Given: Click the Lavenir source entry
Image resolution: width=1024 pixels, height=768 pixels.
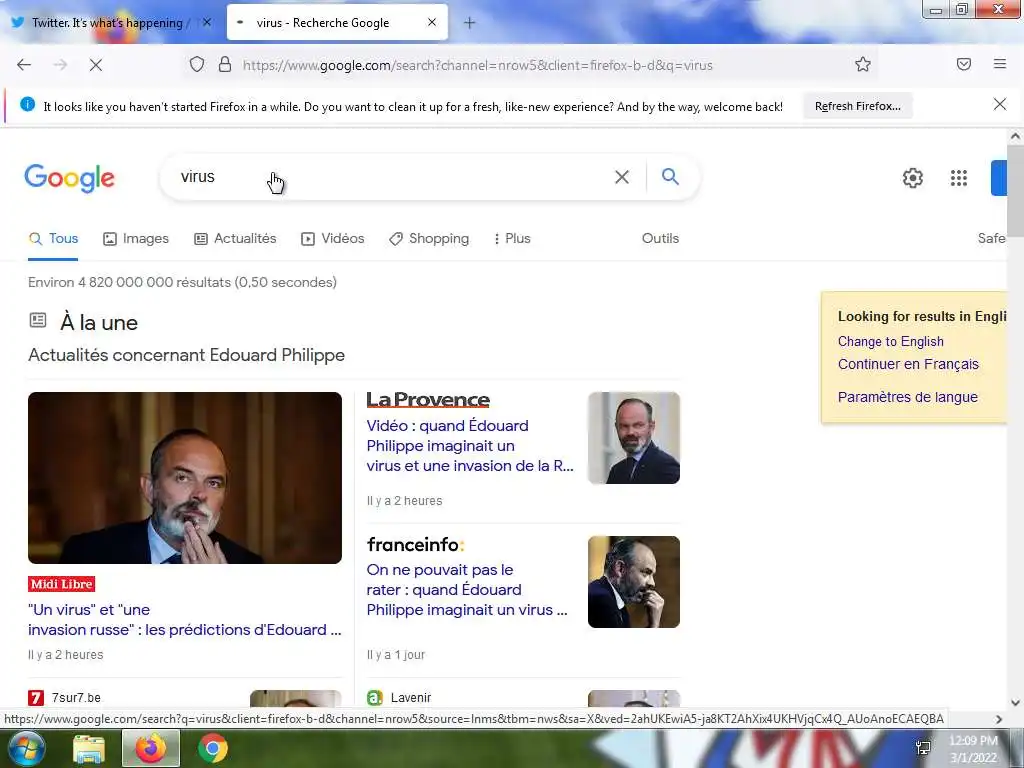Looking at the screenshot, I should click(399, 697).
